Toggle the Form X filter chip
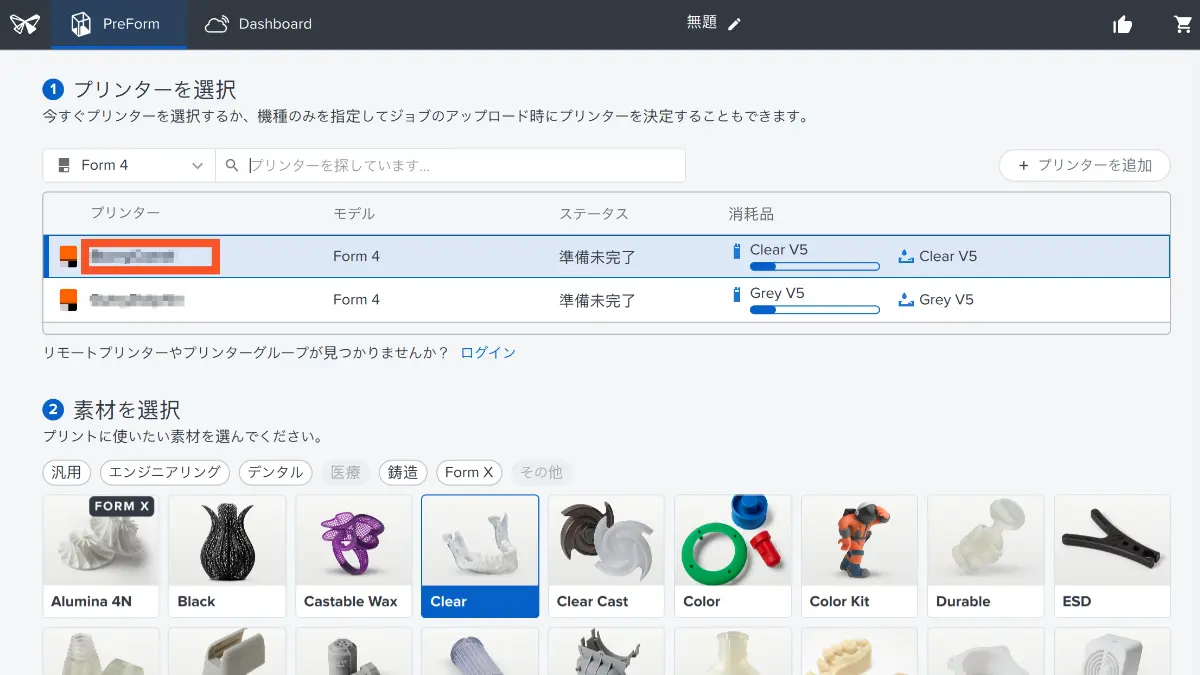 469,472
